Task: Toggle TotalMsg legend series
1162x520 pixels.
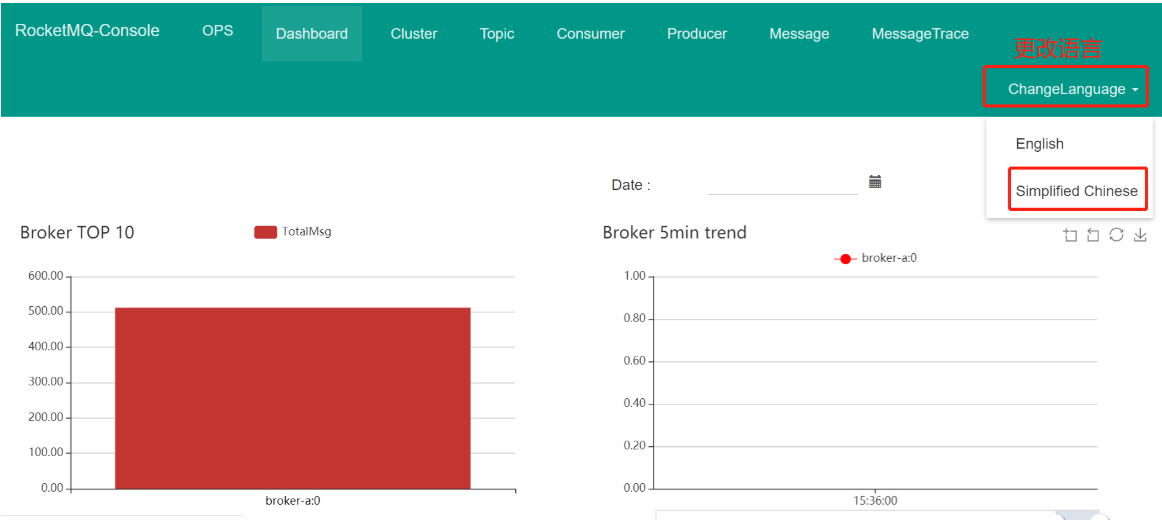Action: (293, 232)
